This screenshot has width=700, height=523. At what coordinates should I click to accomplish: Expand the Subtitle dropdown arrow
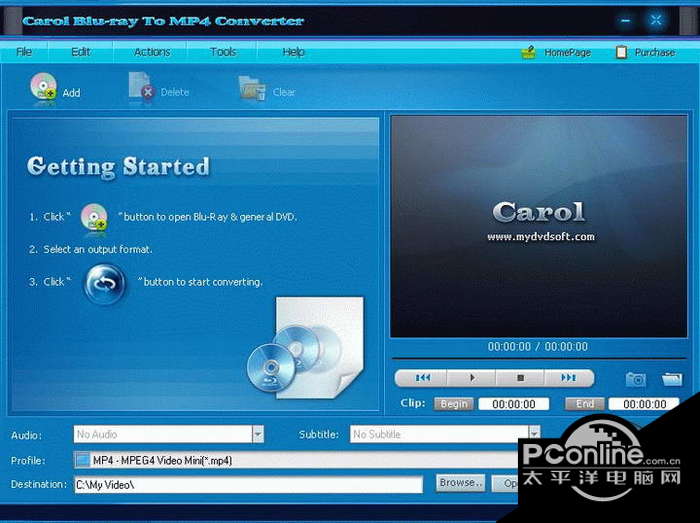[x=534, y=433]
